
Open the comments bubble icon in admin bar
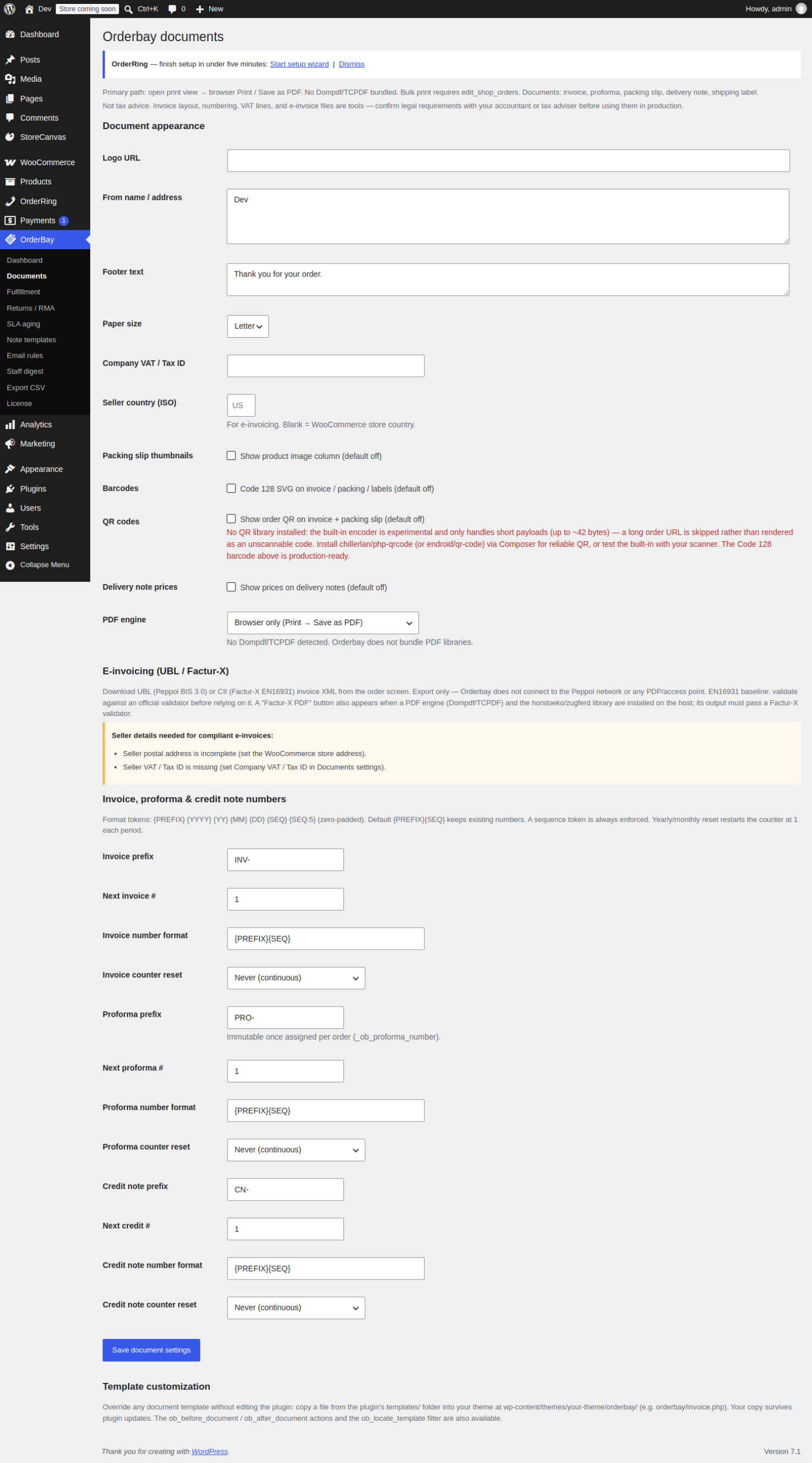click(173, 9)
